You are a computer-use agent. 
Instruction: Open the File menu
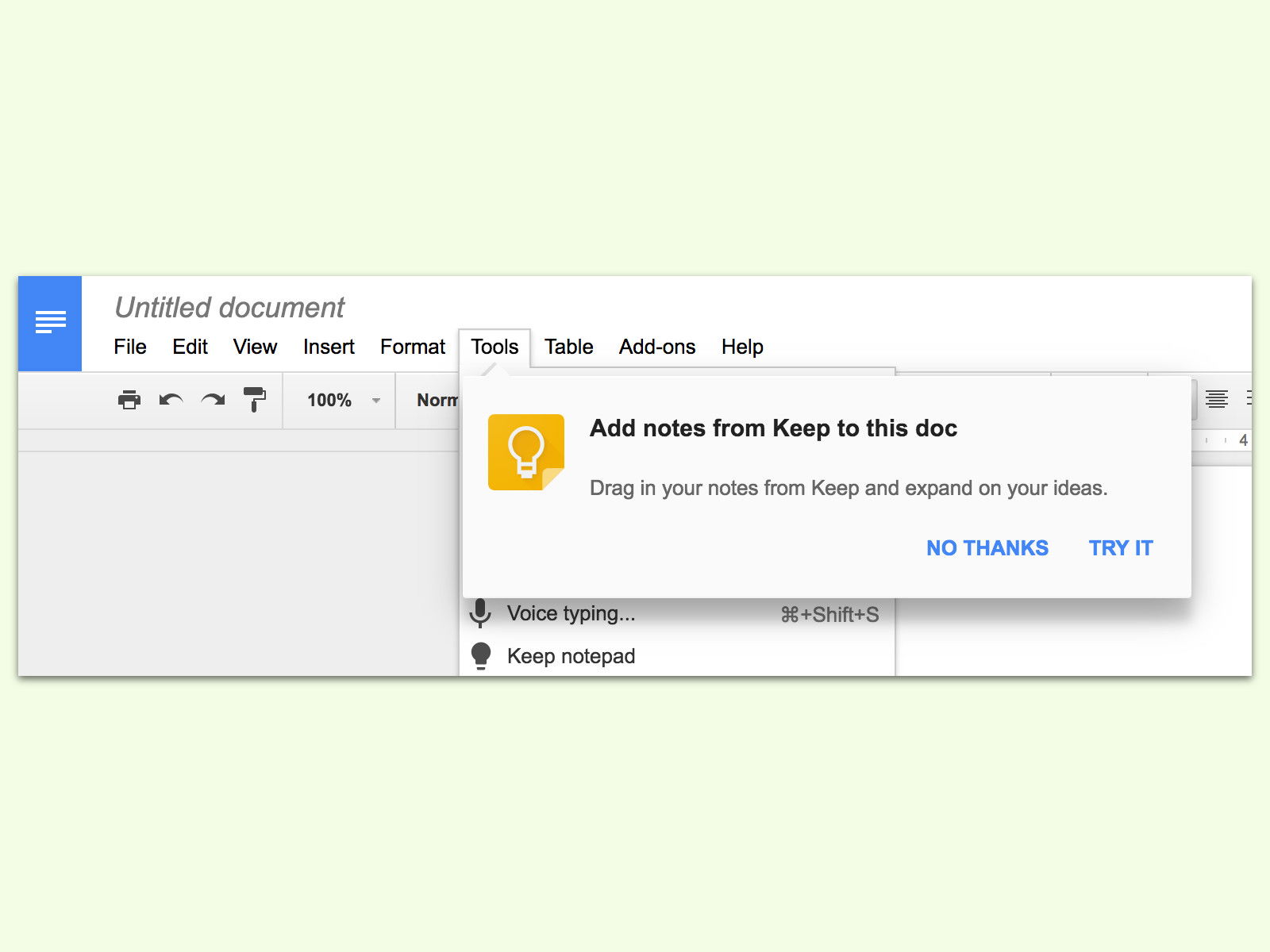pos(130,347)
